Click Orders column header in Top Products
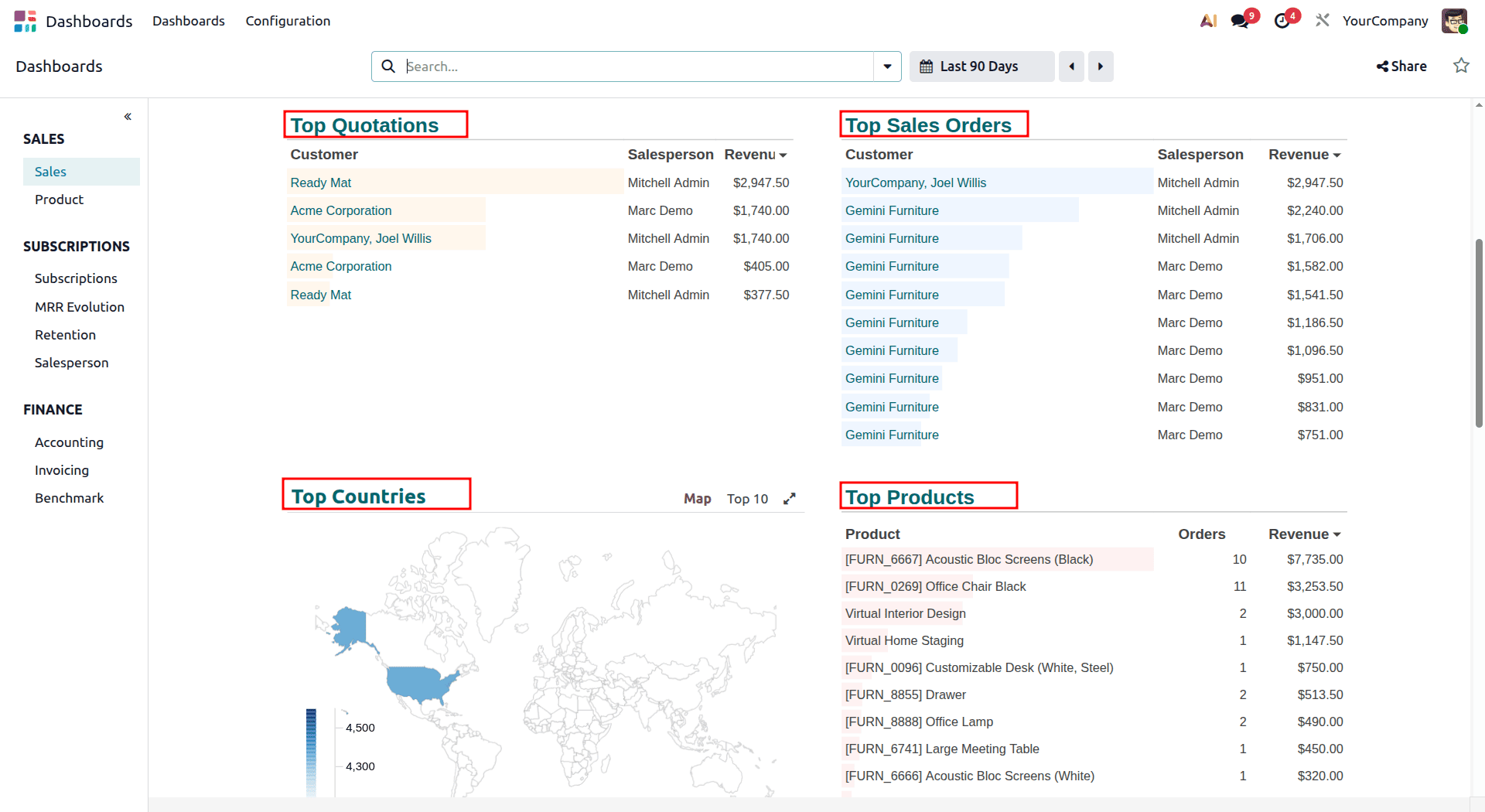This screenshot has width=1485, height=812. pos(1201,534)
